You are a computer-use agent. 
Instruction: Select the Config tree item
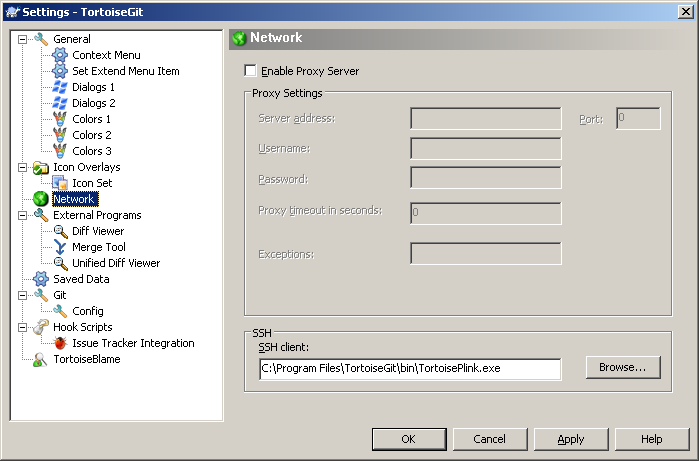(88, 311)
